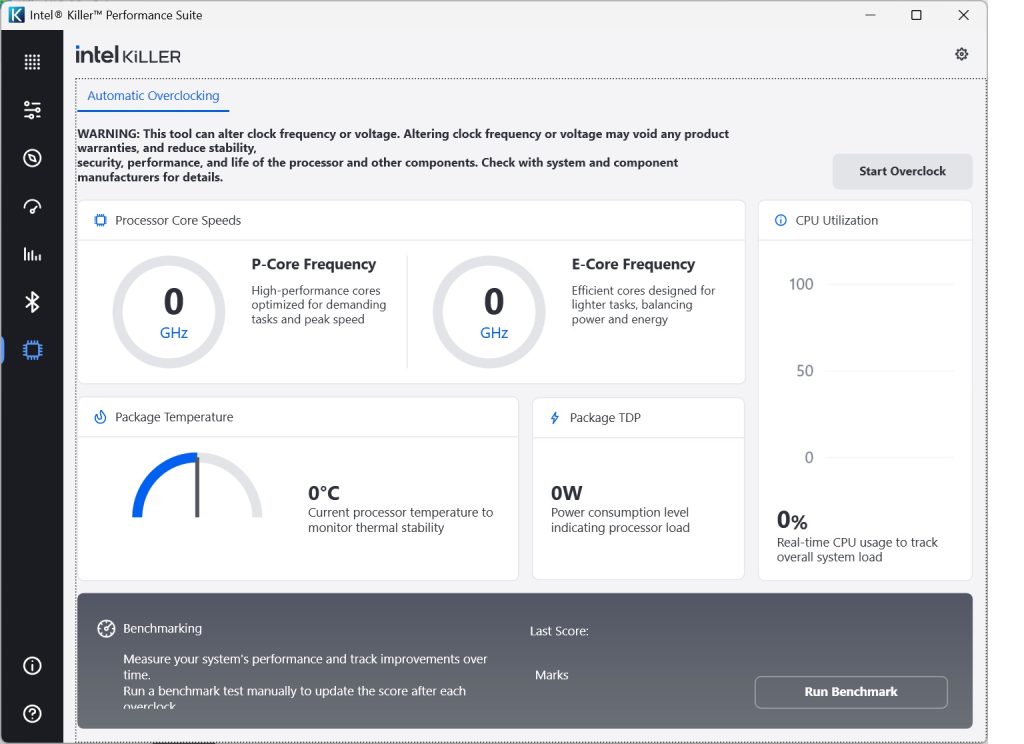Click the Last Score label
1024x744 pixels.
[x=559, y=631]
